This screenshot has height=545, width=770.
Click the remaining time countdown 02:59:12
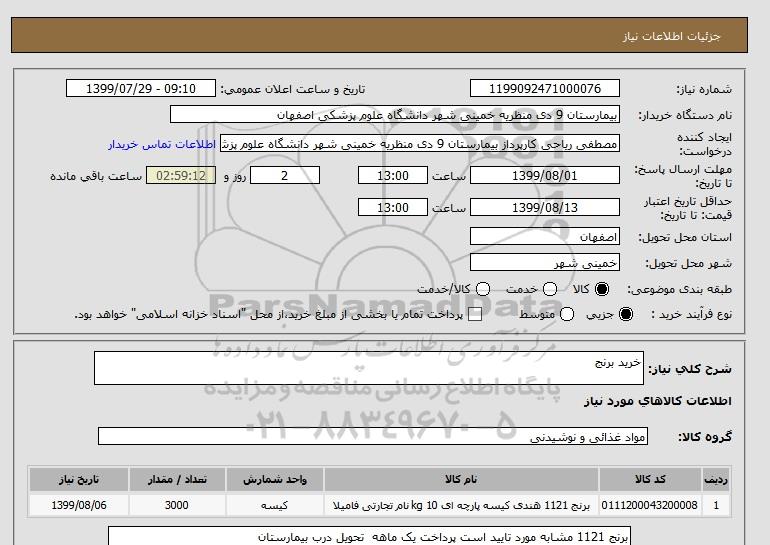pyautogui.click(x=181, y=175)
